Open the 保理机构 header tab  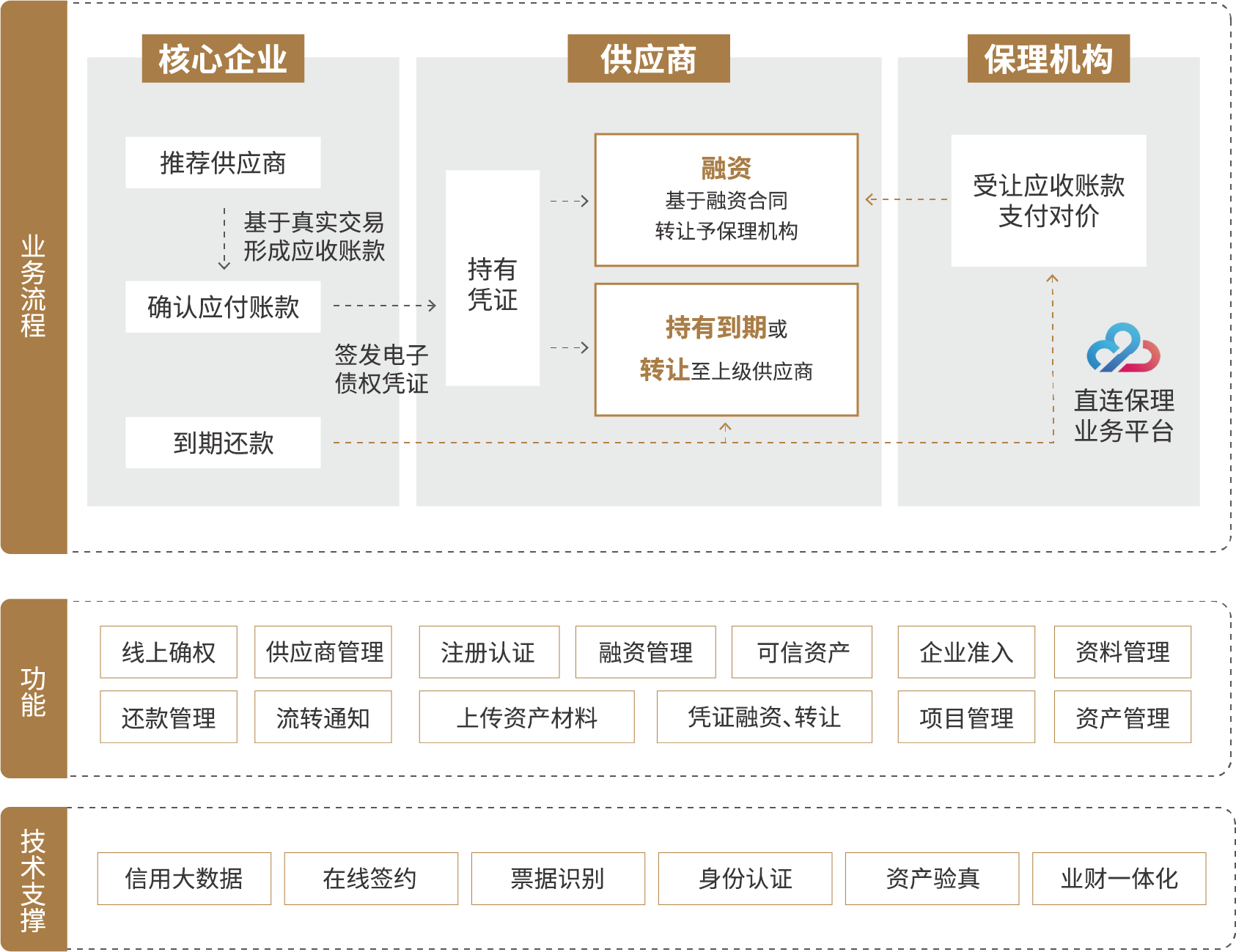(x=1048, y=59)
